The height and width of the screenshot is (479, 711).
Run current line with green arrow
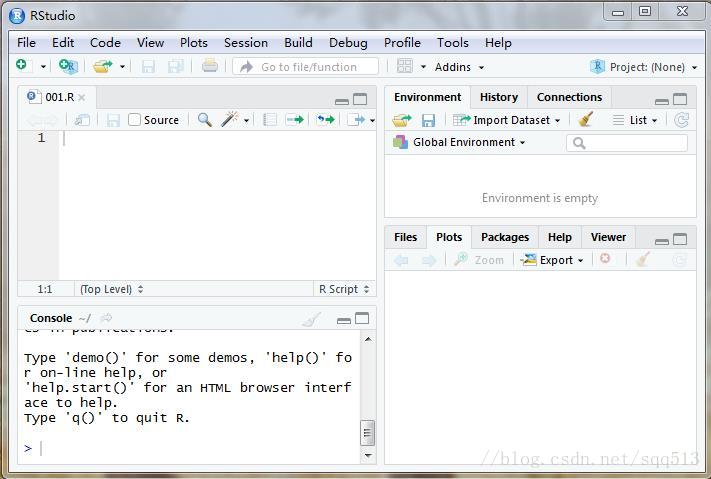(295, 120)
